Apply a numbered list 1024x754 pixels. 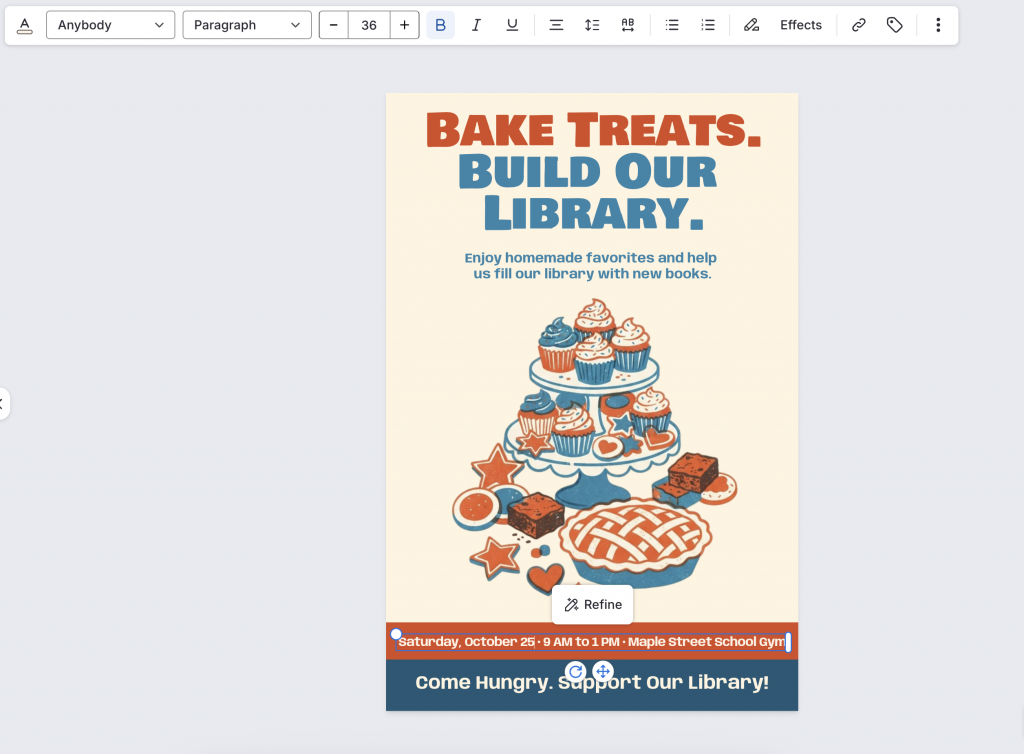(708, 25)
